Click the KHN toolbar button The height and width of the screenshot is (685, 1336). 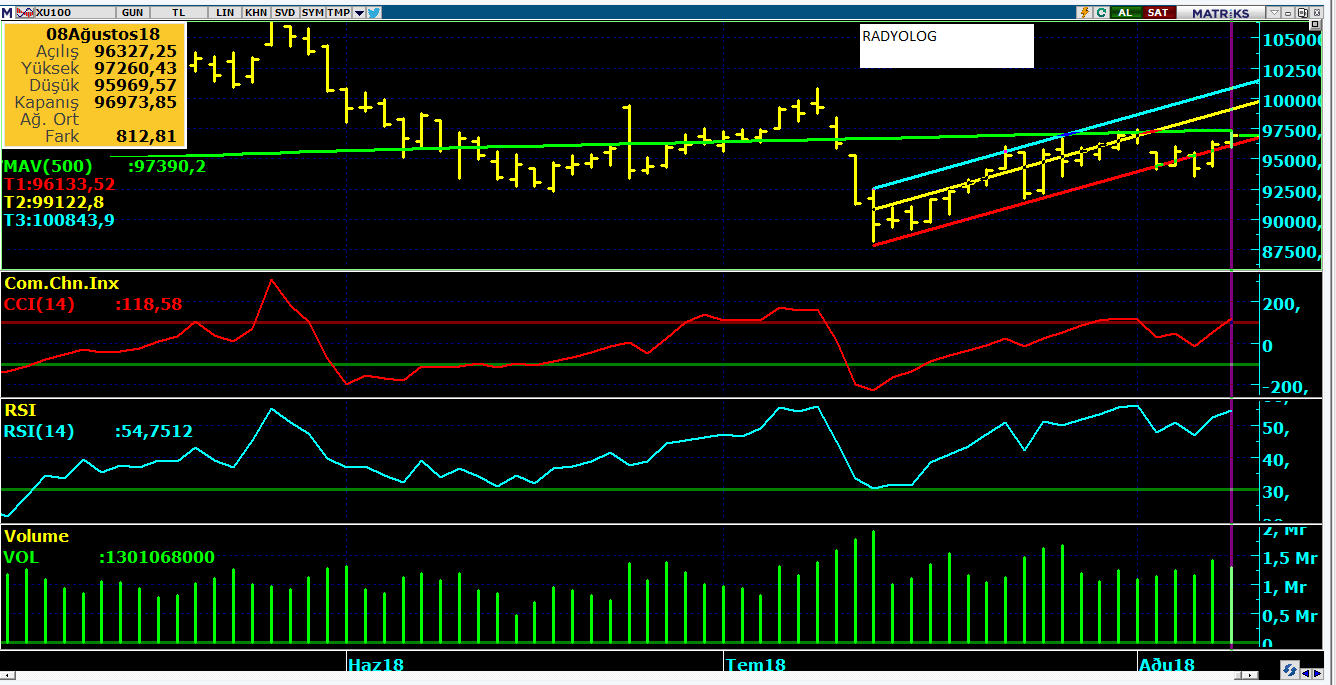[256, 13]
